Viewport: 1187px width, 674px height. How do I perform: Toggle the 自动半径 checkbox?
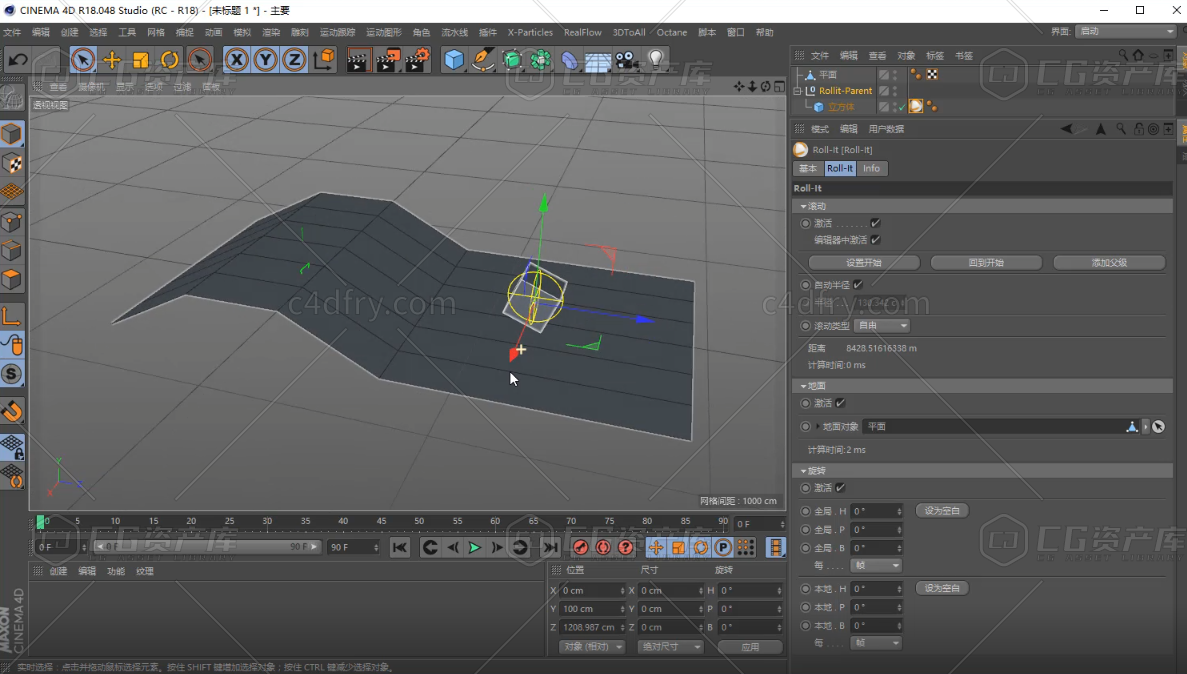tap(858, 285)
